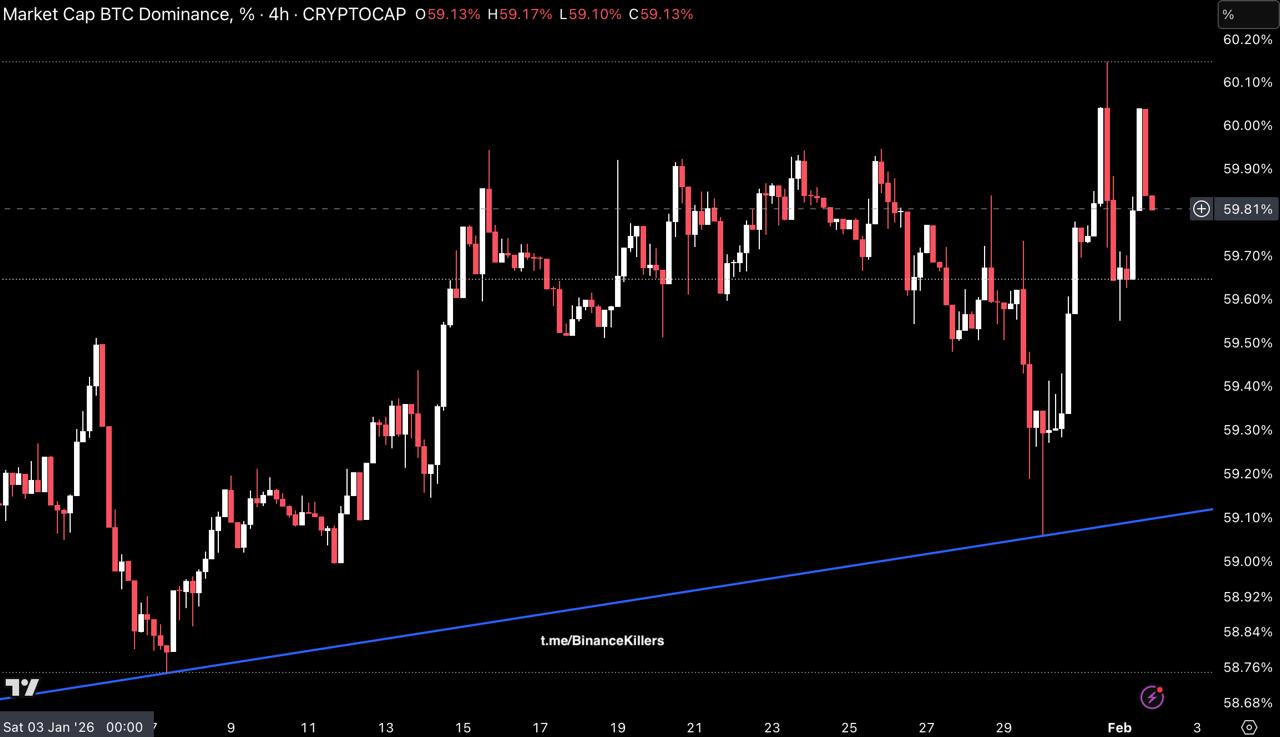
Task: Open chart settings hexagon gear icon
Action: coord(1249,727)
